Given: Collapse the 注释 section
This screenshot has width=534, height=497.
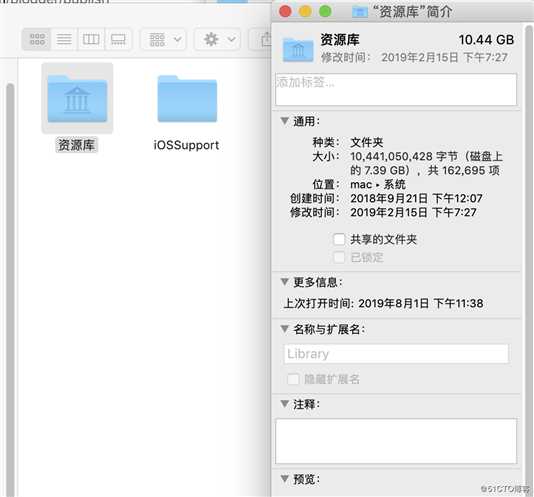Looking at the screenshot, I should point(285,404).
